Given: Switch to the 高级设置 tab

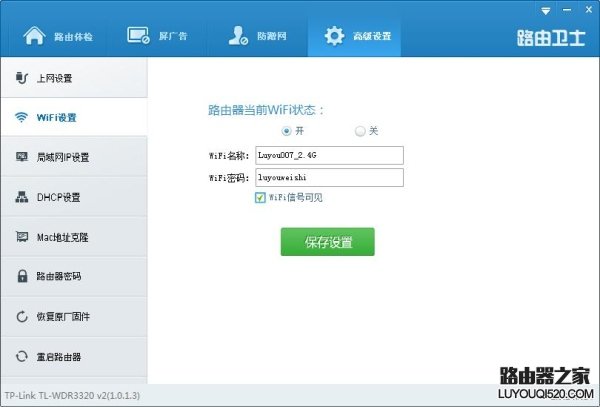Looking at the screenshot, I should (x=354, y=36).
